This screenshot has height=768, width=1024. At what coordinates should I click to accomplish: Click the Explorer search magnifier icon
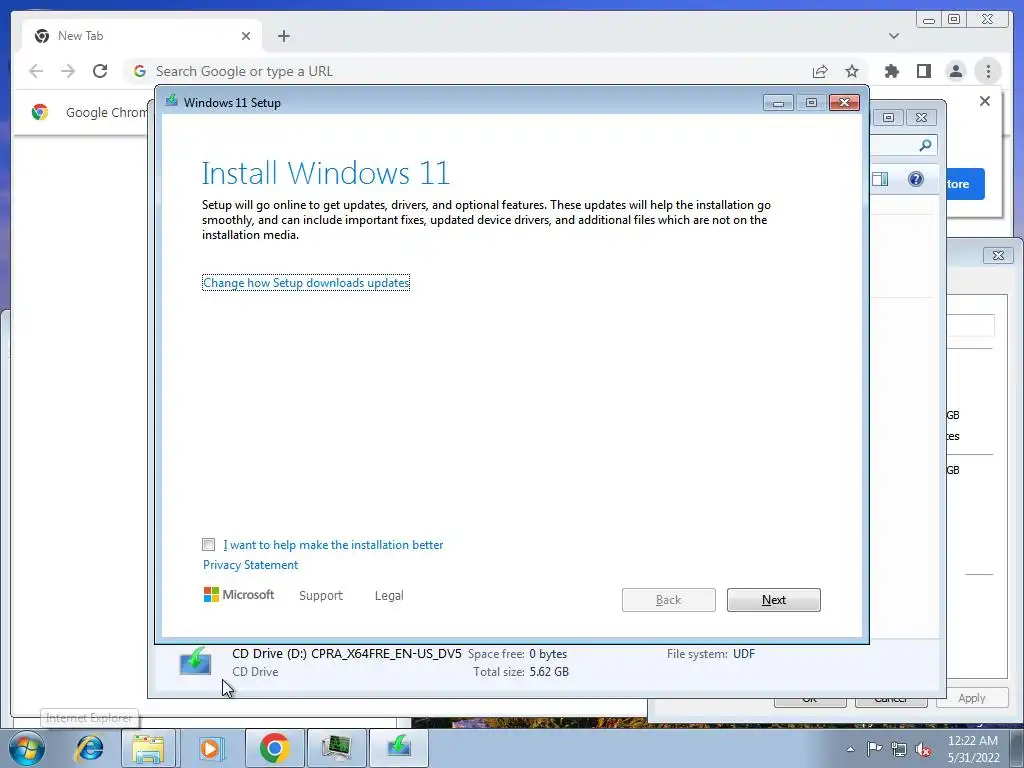click(925, 145)
